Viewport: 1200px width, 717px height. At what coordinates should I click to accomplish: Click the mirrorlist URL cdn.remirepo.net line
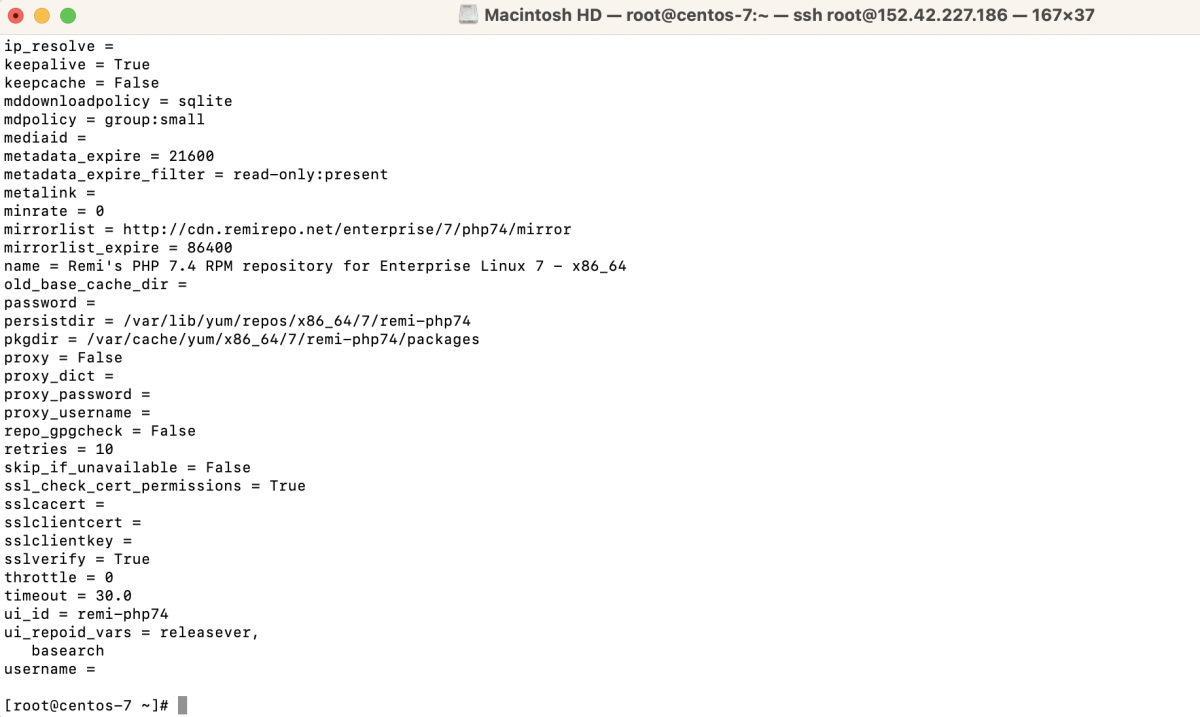[288, 229]
